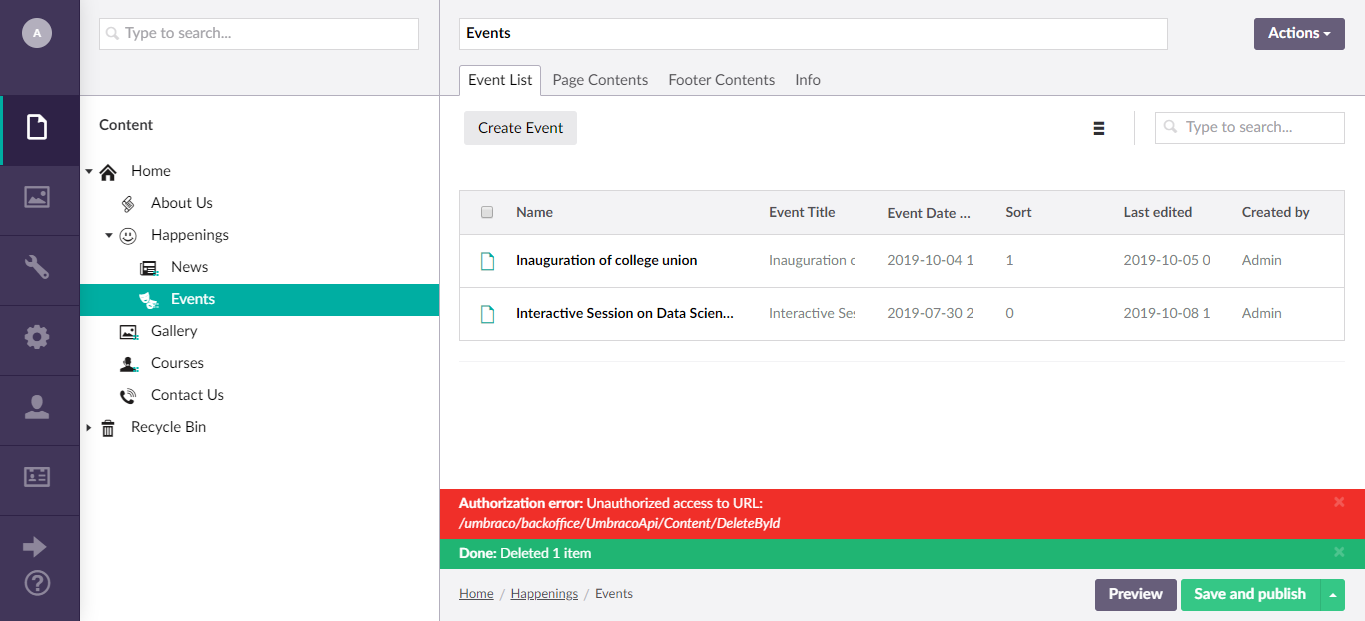Select Courses in content tree
This screenshot has width=1365, height=621.
pyautogui.click(x=177, y=363)
